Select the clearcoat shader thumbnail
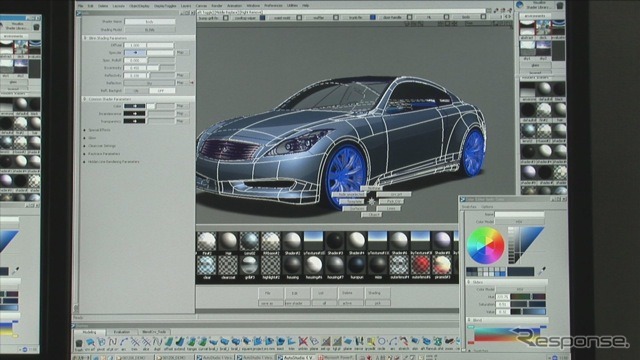 pos(228,266)
